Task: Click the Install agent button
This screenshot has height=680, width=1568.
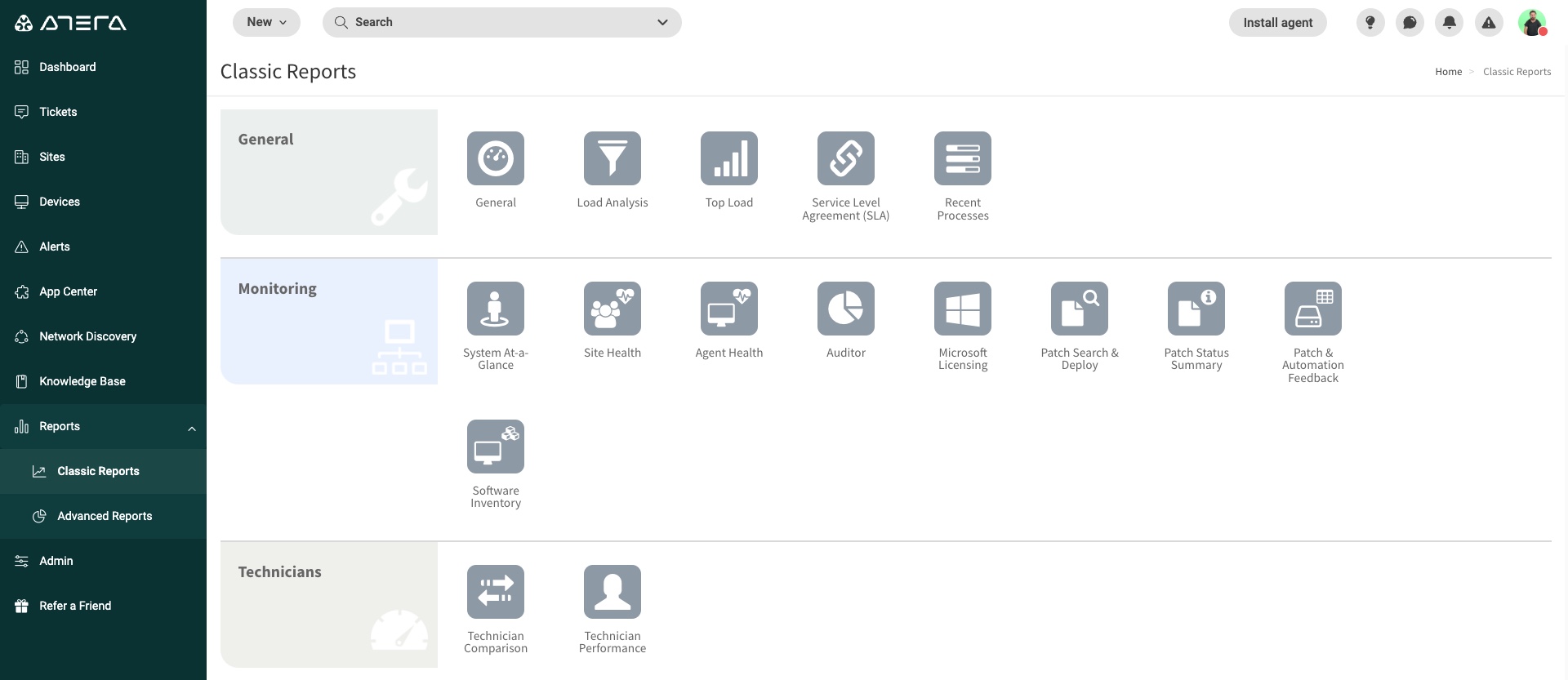Action: pos(1277,23)
